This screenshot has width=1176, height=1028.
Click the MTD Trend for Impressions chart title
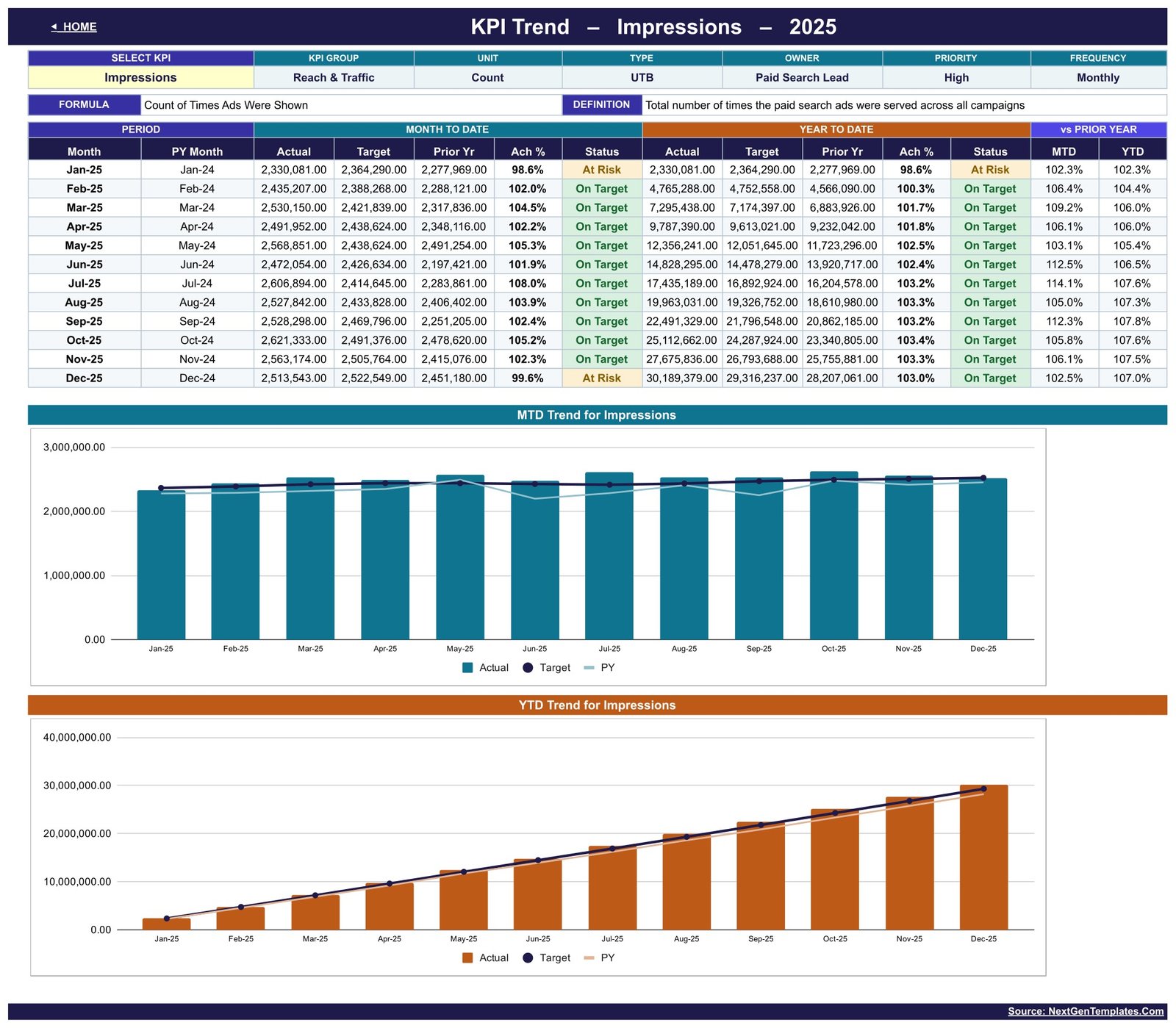point(597,415)
